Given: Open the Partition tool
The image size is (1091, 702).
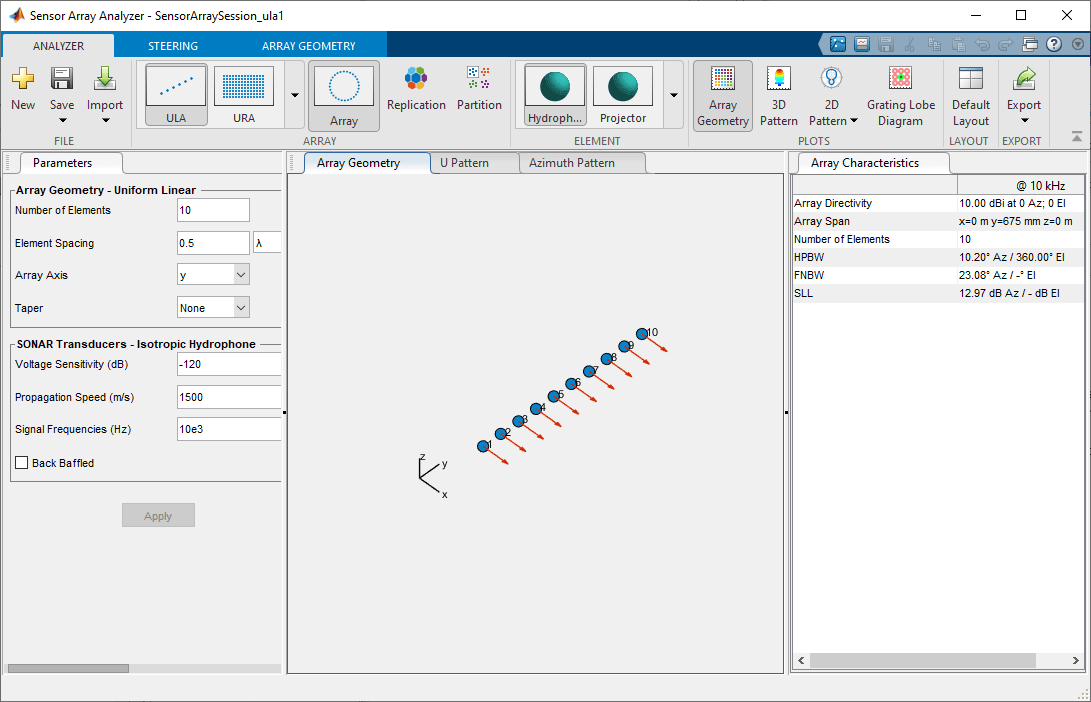Looking at the screenshot, I should [x=479, y=94].
